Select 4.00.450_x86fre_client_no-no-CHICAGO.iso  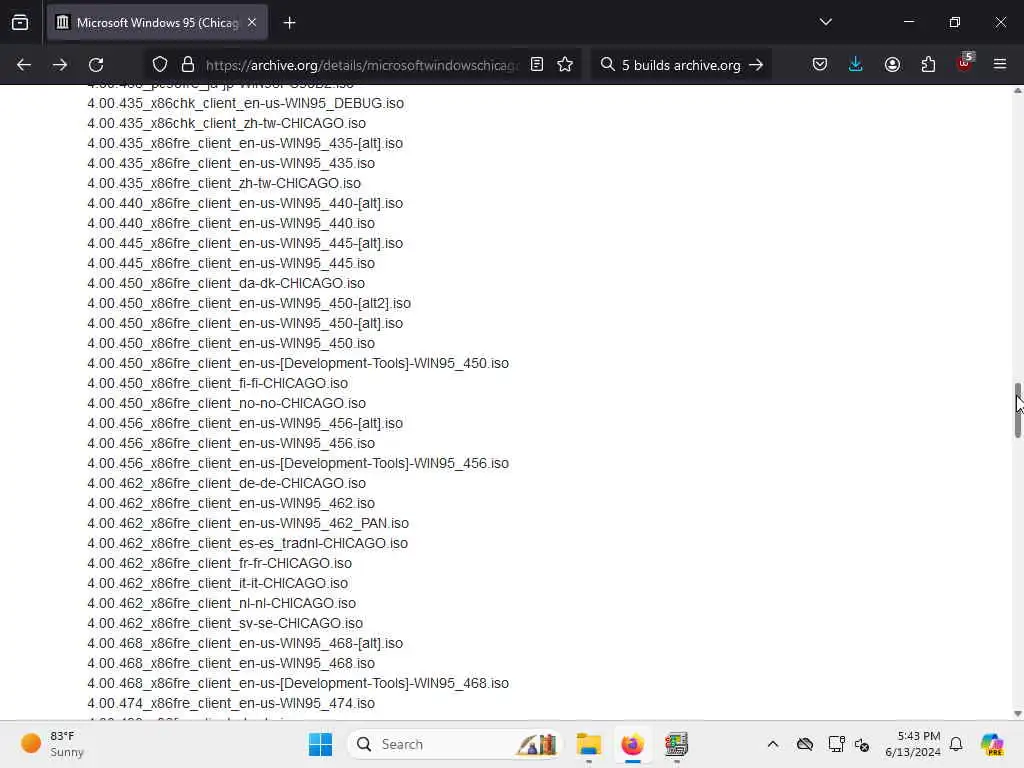227,404
